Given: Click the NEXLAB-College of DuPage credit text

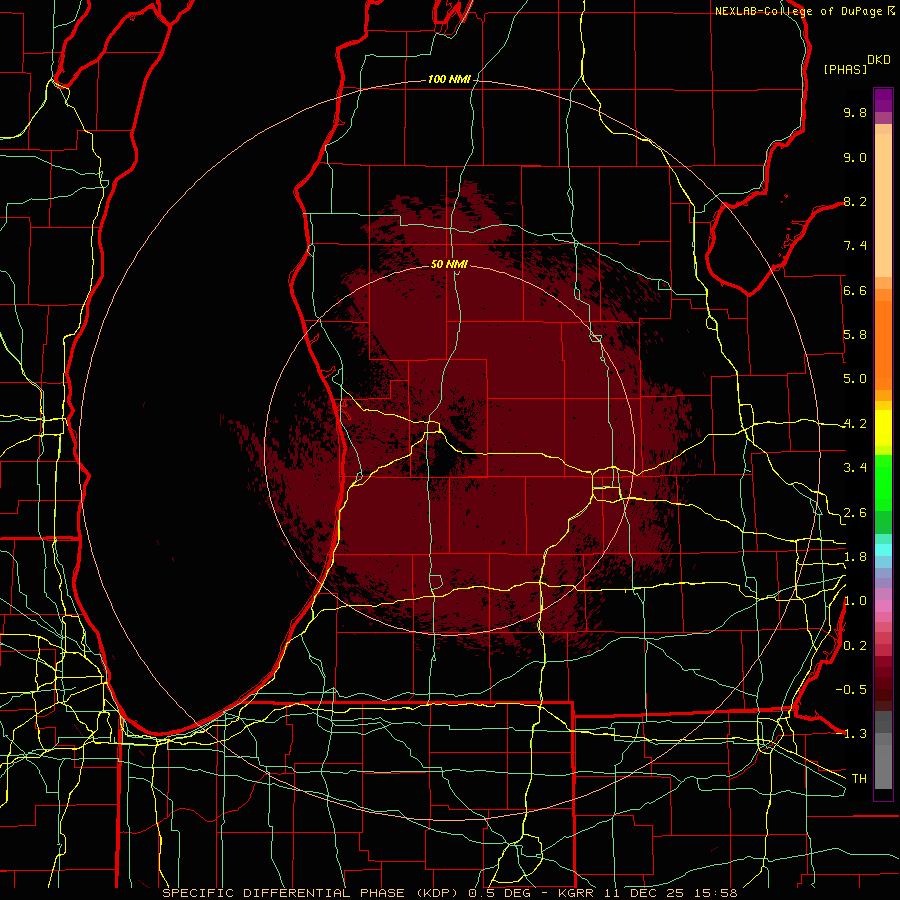Looking at the screenshot, I should [x=798, y=11].
